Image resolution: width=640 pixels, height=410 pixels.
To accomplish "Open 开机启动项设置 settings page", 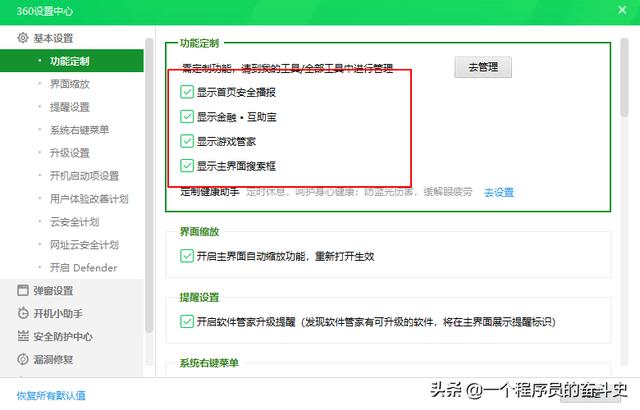I will pos(84,176).
